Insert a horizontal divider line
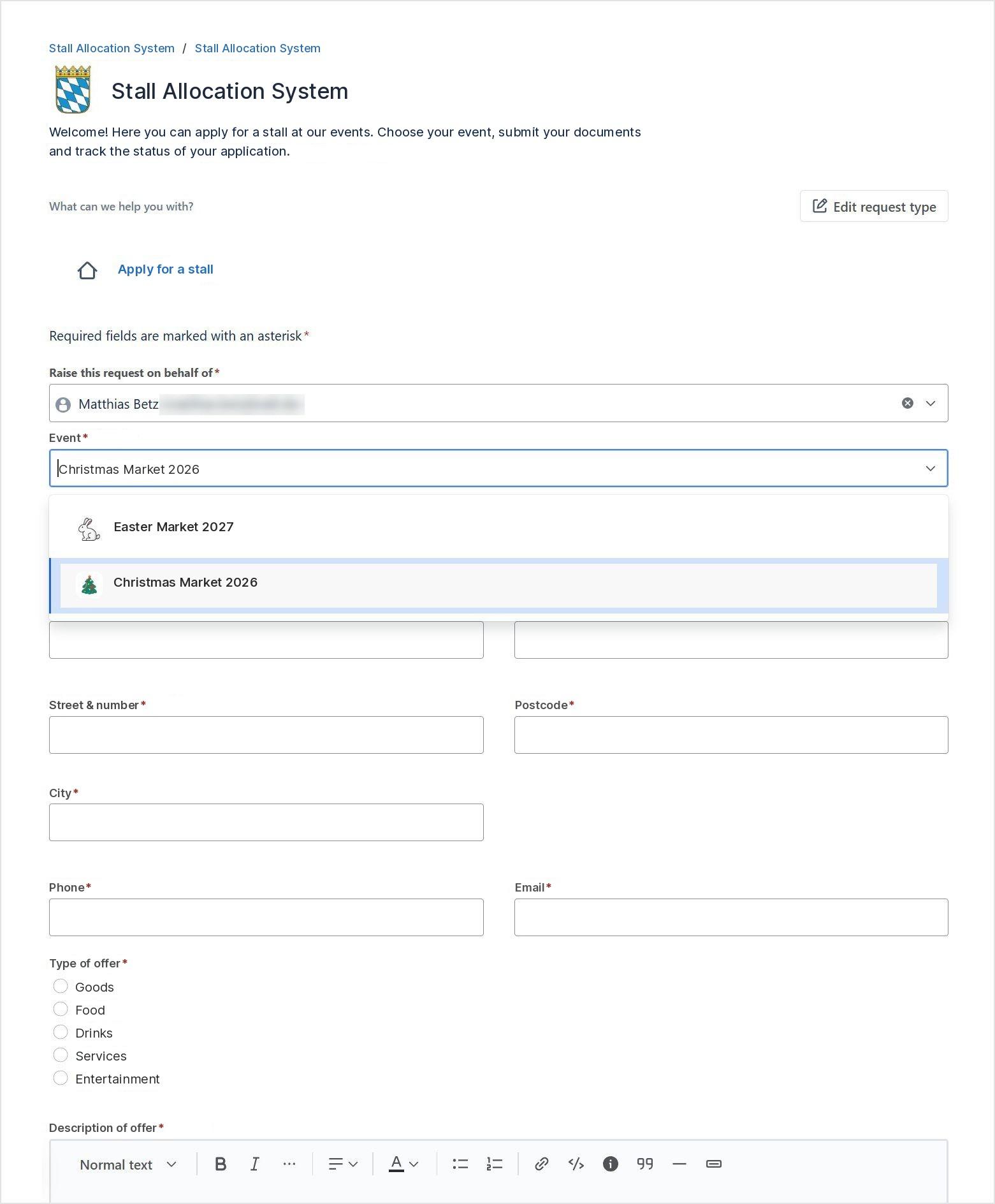The image size is (995, 1204). [x=679, y=1164]
